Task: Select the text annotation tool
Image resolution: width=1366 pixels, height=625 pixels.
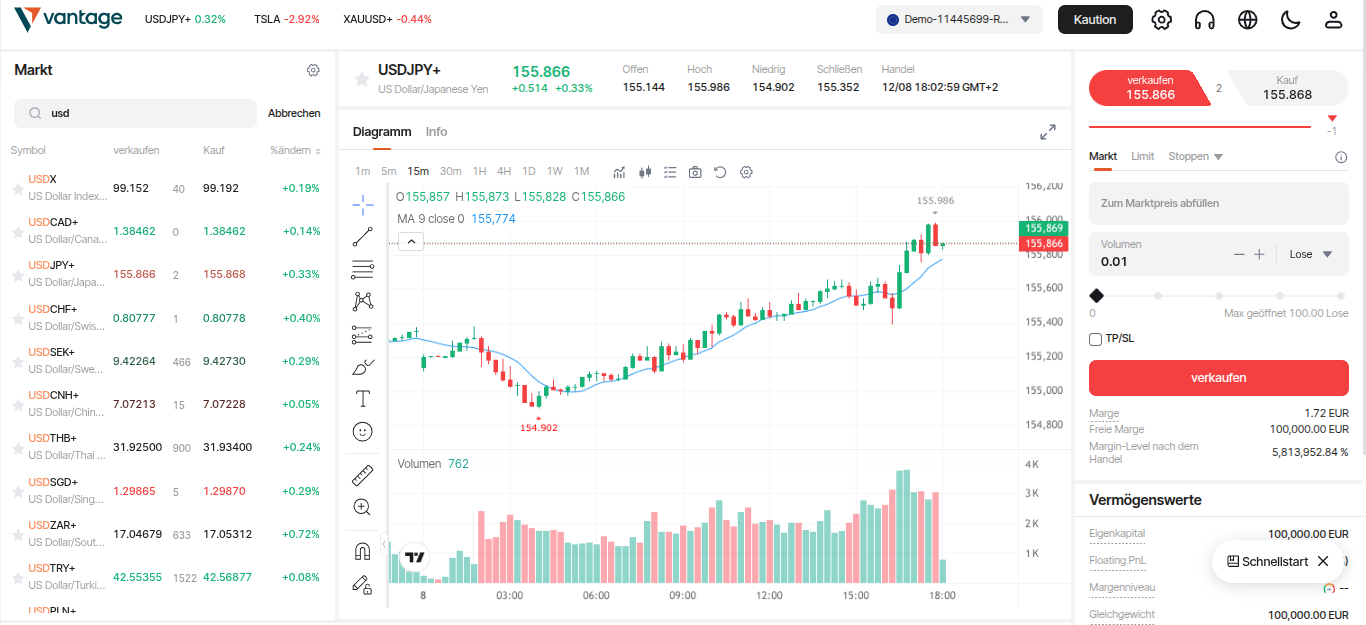Action: point(362,398)
